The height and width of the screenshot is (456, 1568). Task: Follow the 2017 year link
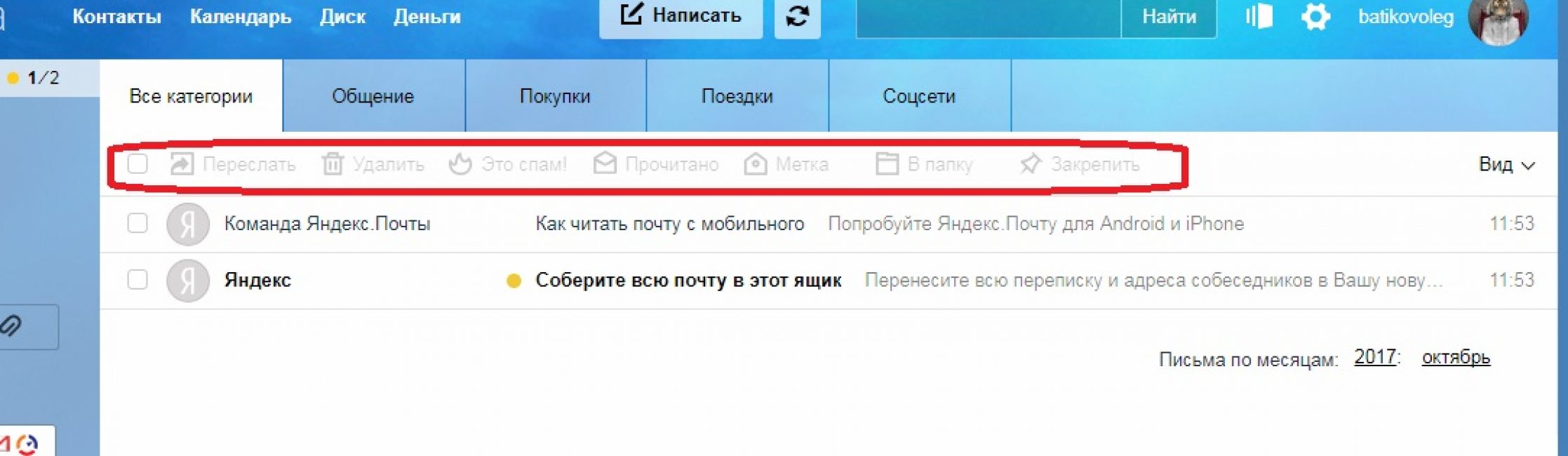(x=1374, y=357)
